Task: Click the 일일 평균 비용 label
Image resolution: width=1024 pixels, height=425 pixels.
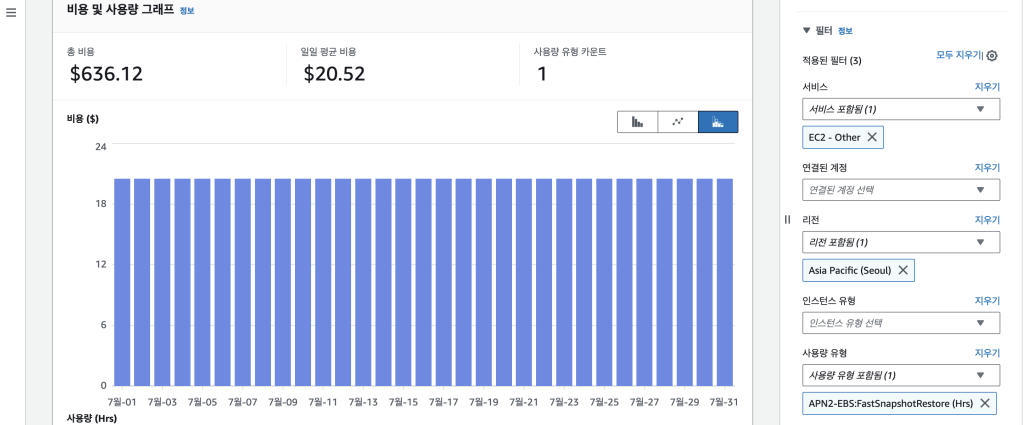Action: click(328, 52)
